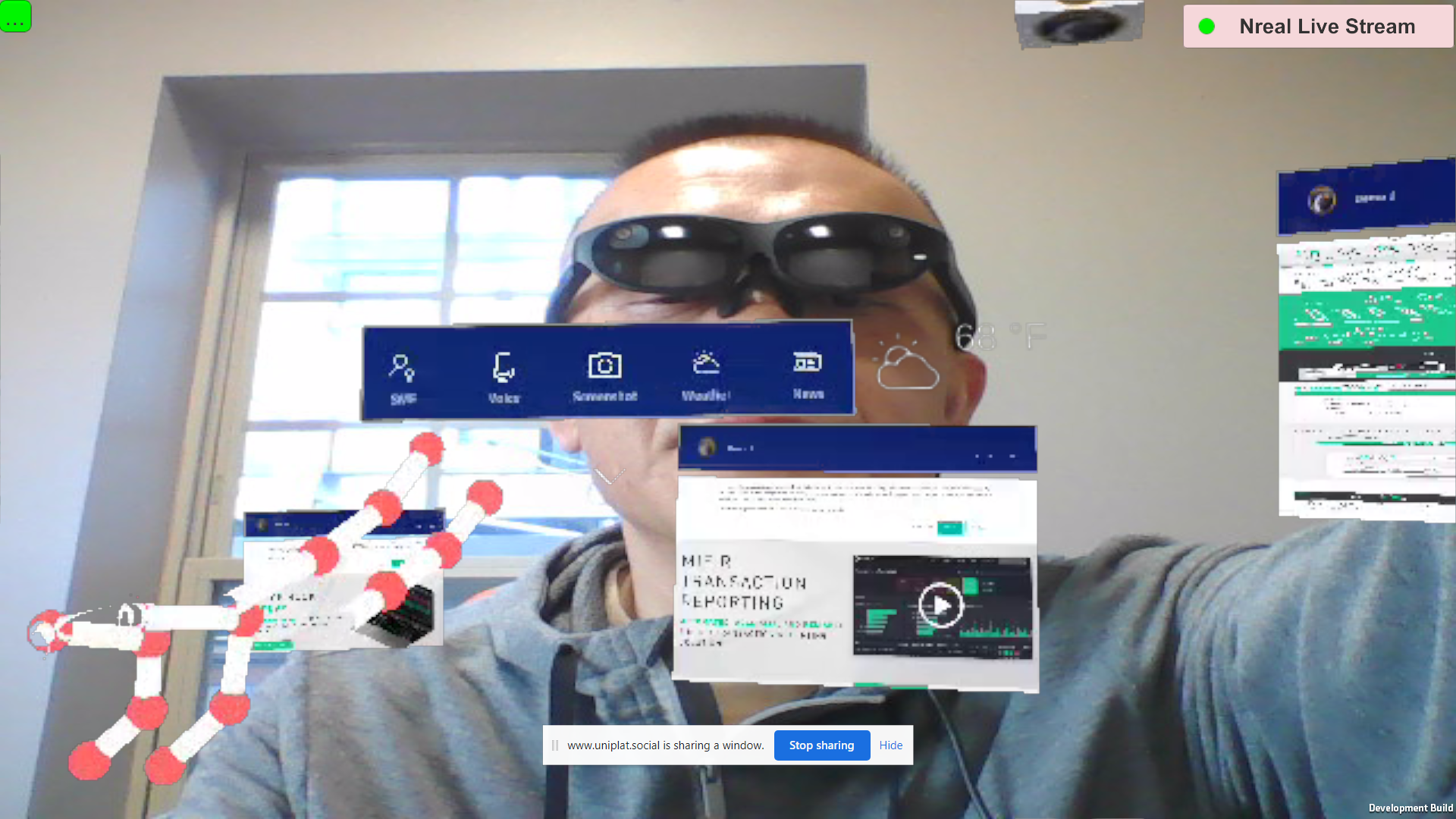This screenshot has width=1456, height=819.
Task: Play the MiFIR Transaction Reporting video
Action: tap(940, 605)
